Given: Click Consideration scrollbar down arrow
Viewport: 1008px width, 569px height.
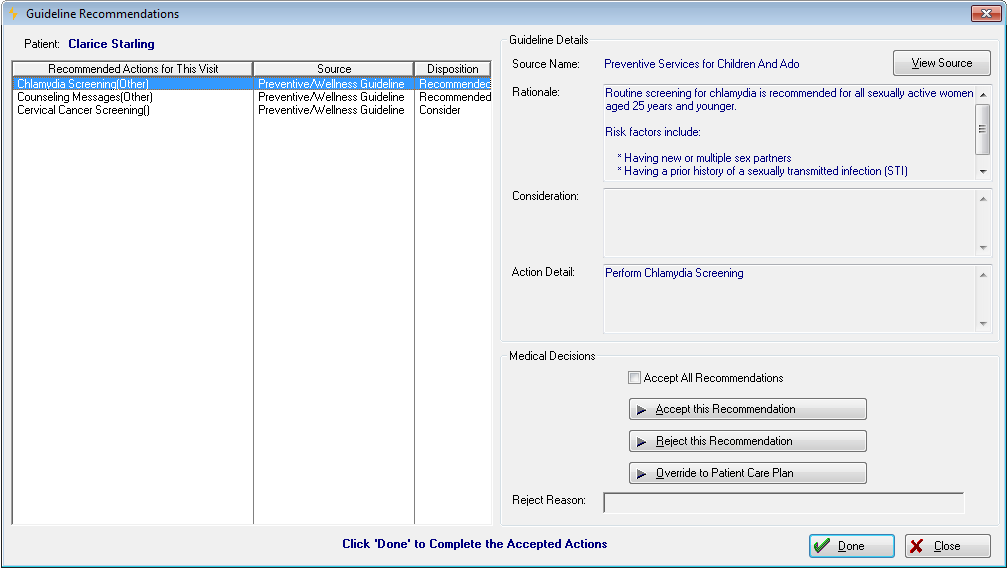Looking at the screenshot, I should pos(982,248).
